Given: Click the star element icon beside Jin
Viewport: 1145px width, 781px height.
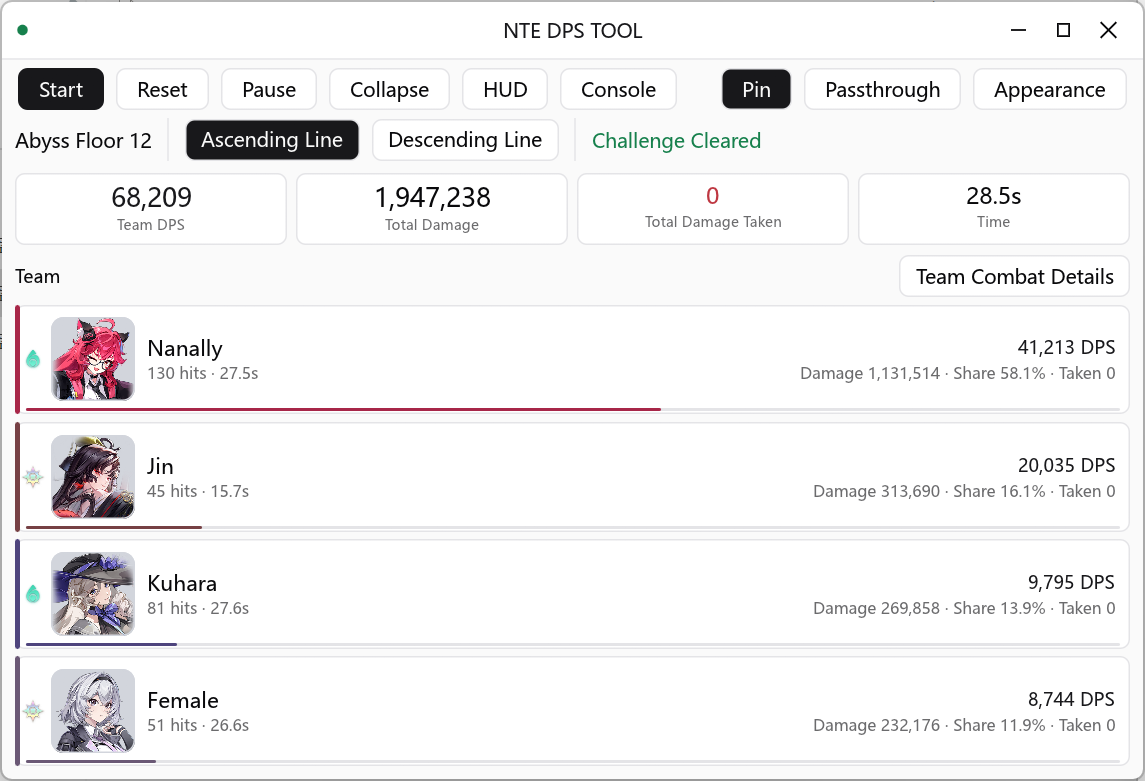Looking at the screenshot, I should point(33,477).
